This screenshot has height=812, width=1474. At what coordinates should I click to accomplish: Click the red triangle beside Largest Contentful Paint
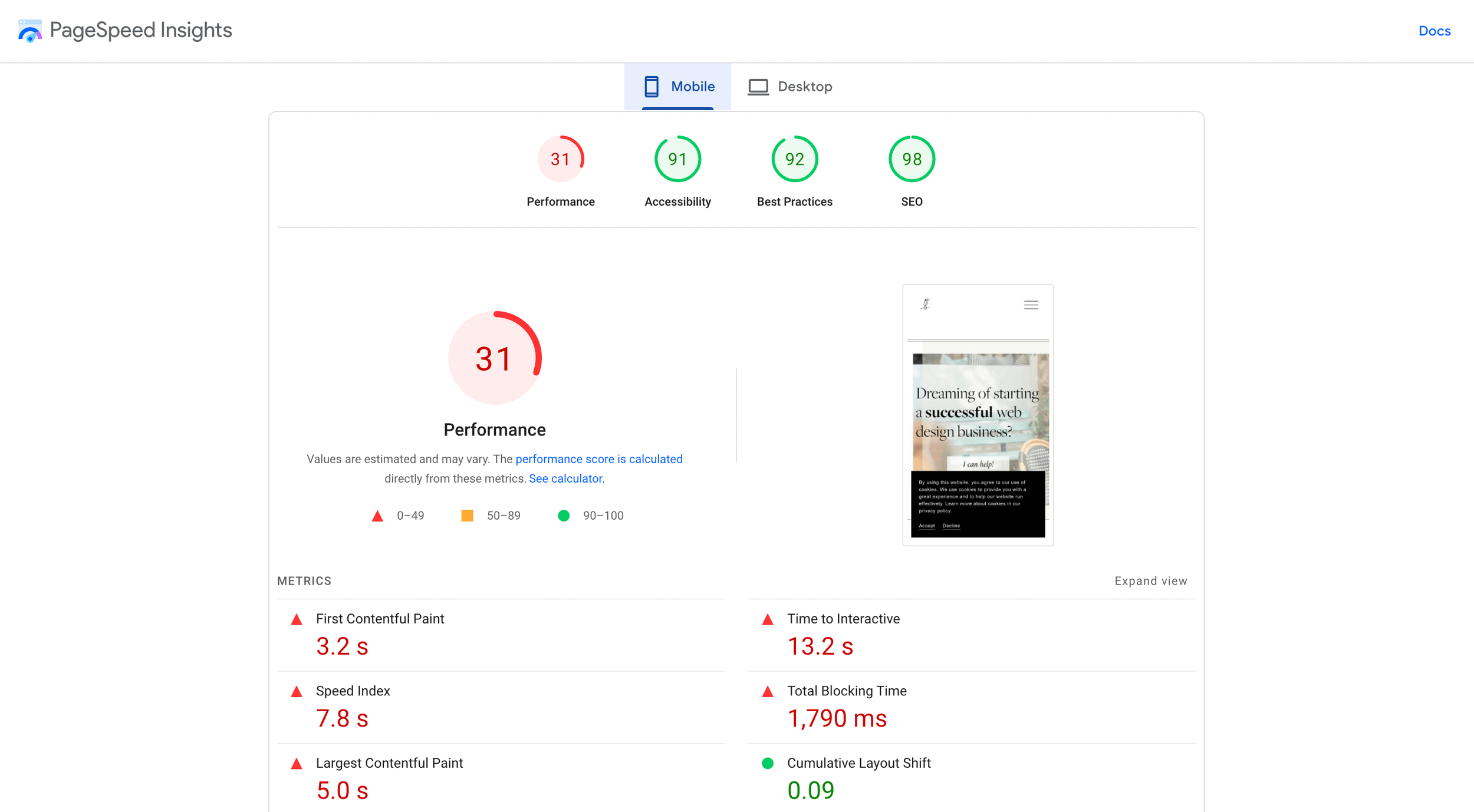[297, 764]
